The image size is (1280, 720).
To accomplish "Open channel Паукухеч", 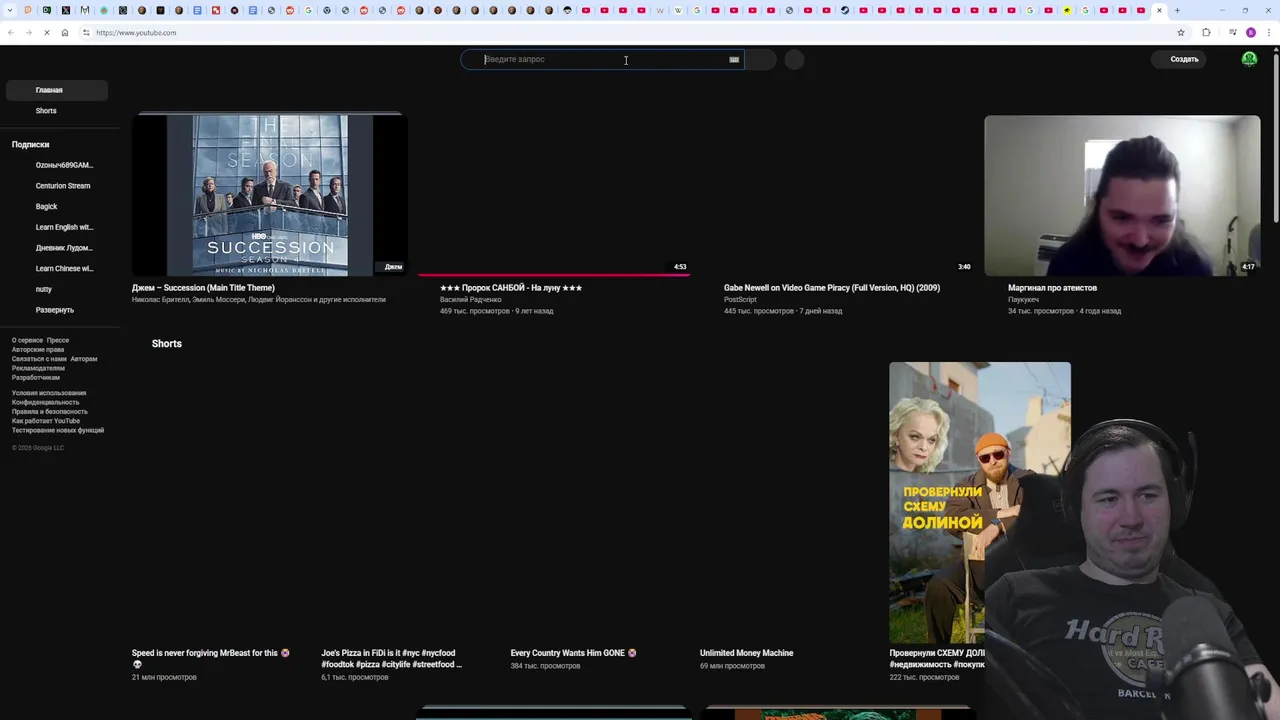I will [1023, 300].
